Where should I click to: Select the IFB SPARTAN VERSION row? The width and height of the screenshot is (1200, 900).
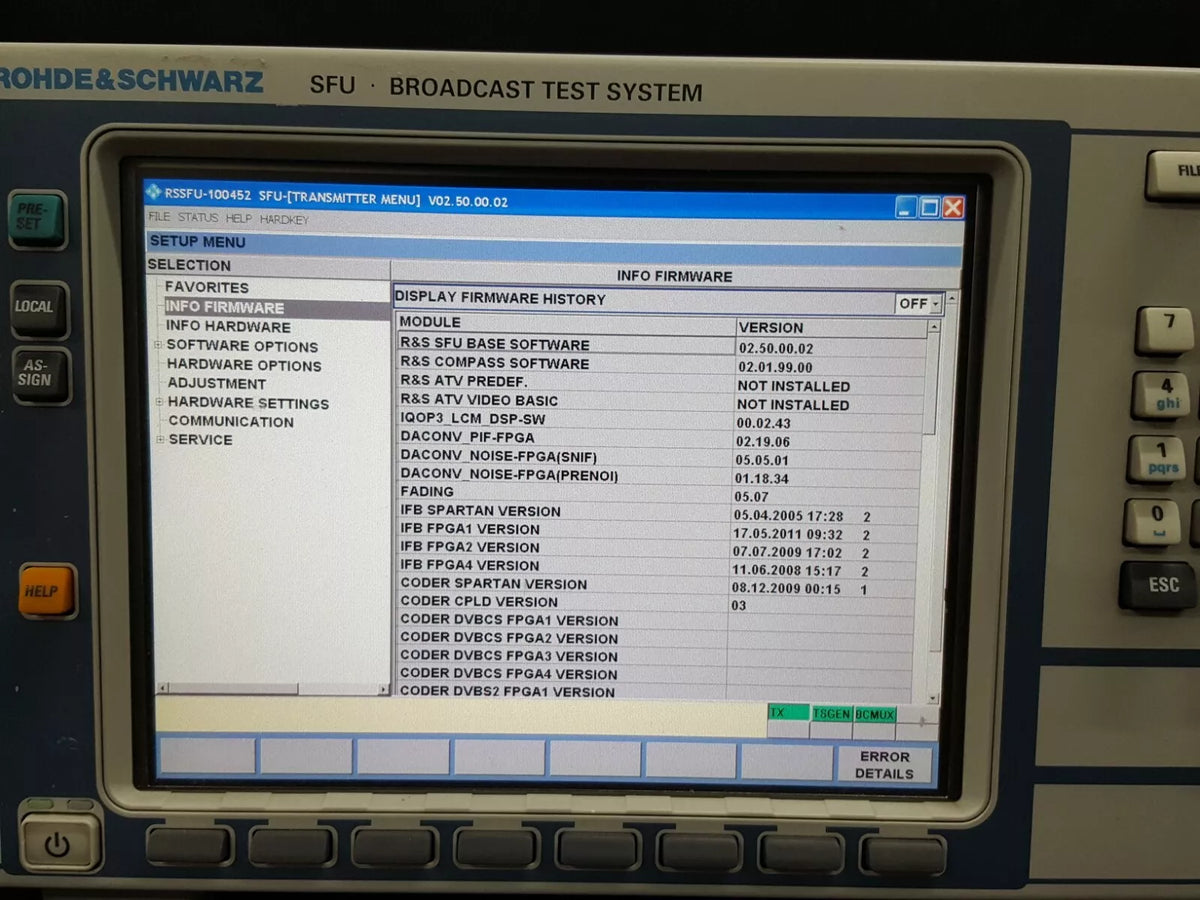click(660, 512)
